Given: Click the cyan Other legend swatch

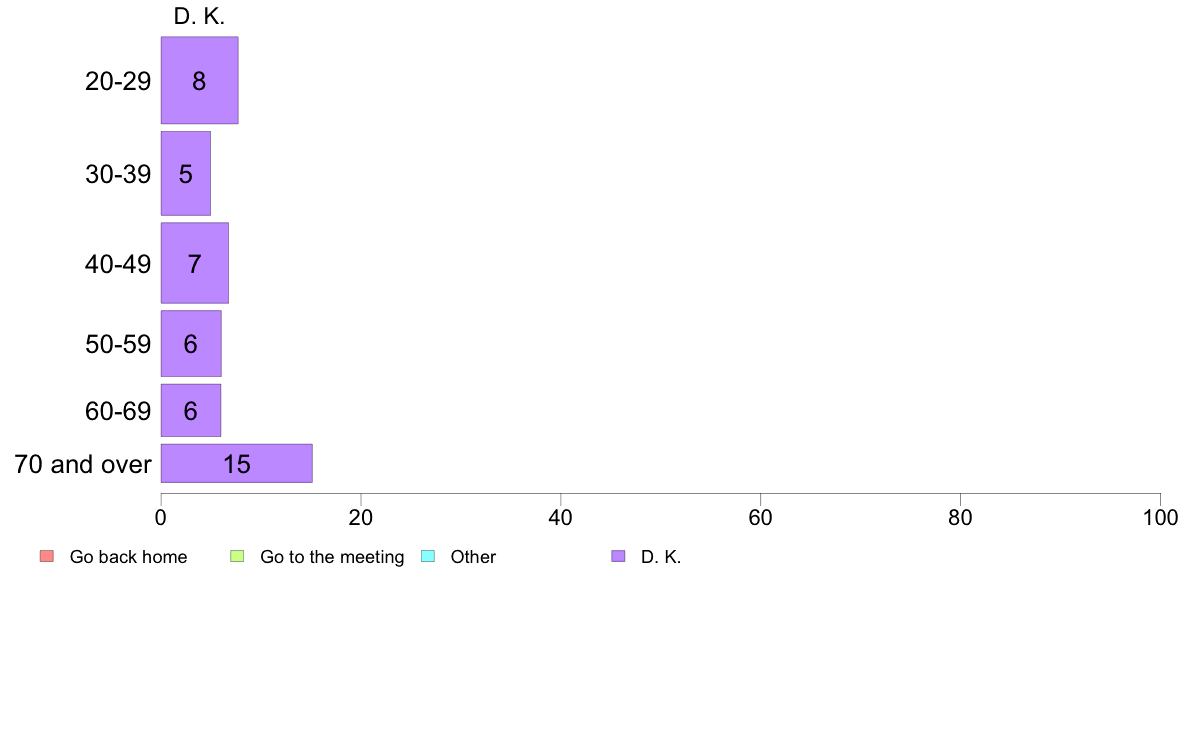Looking at the screenshot, I should click(428, 556).
